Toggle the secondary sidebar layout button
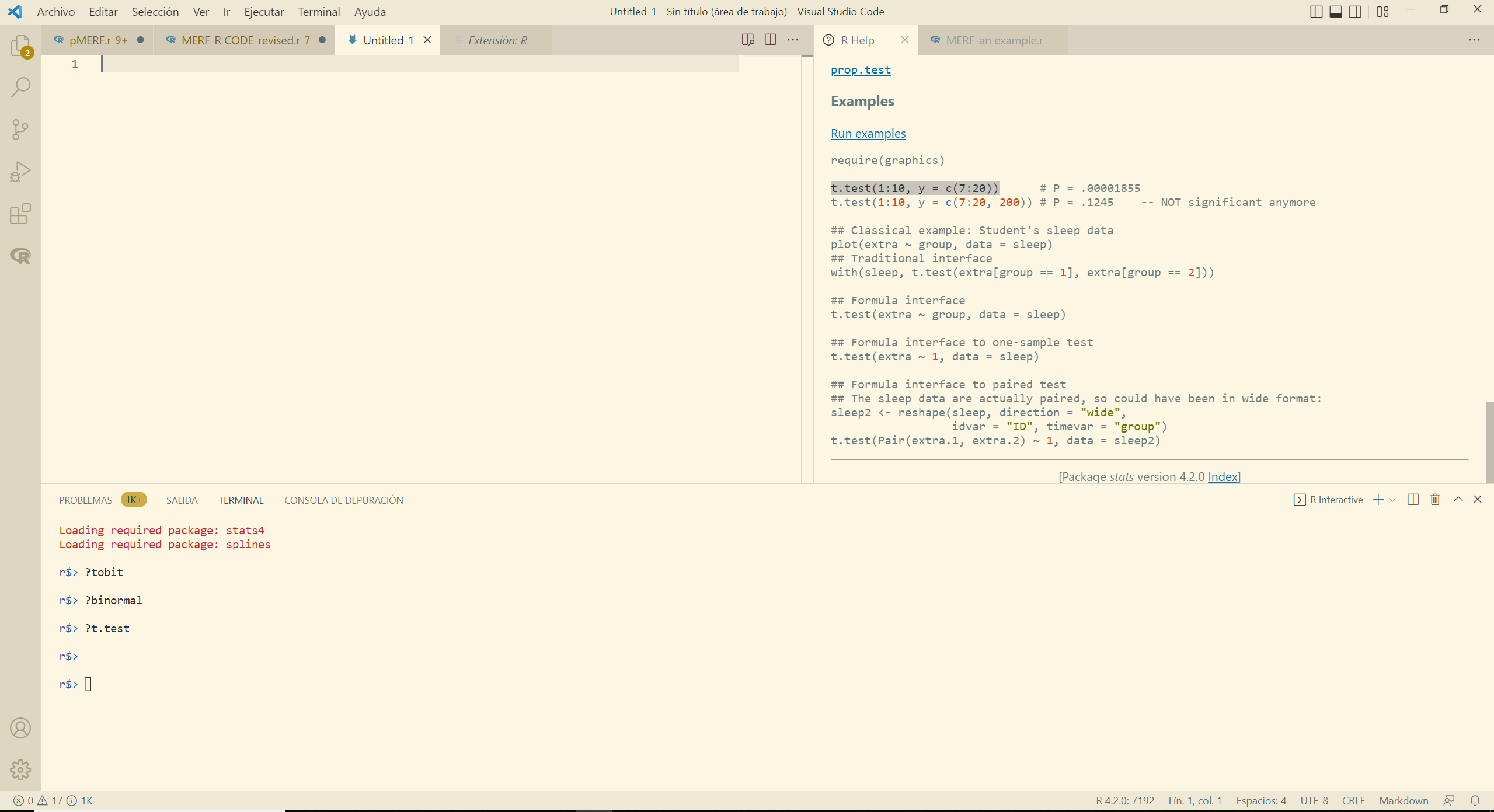This screenshot has width=1494, height=812. (1355, 12)
